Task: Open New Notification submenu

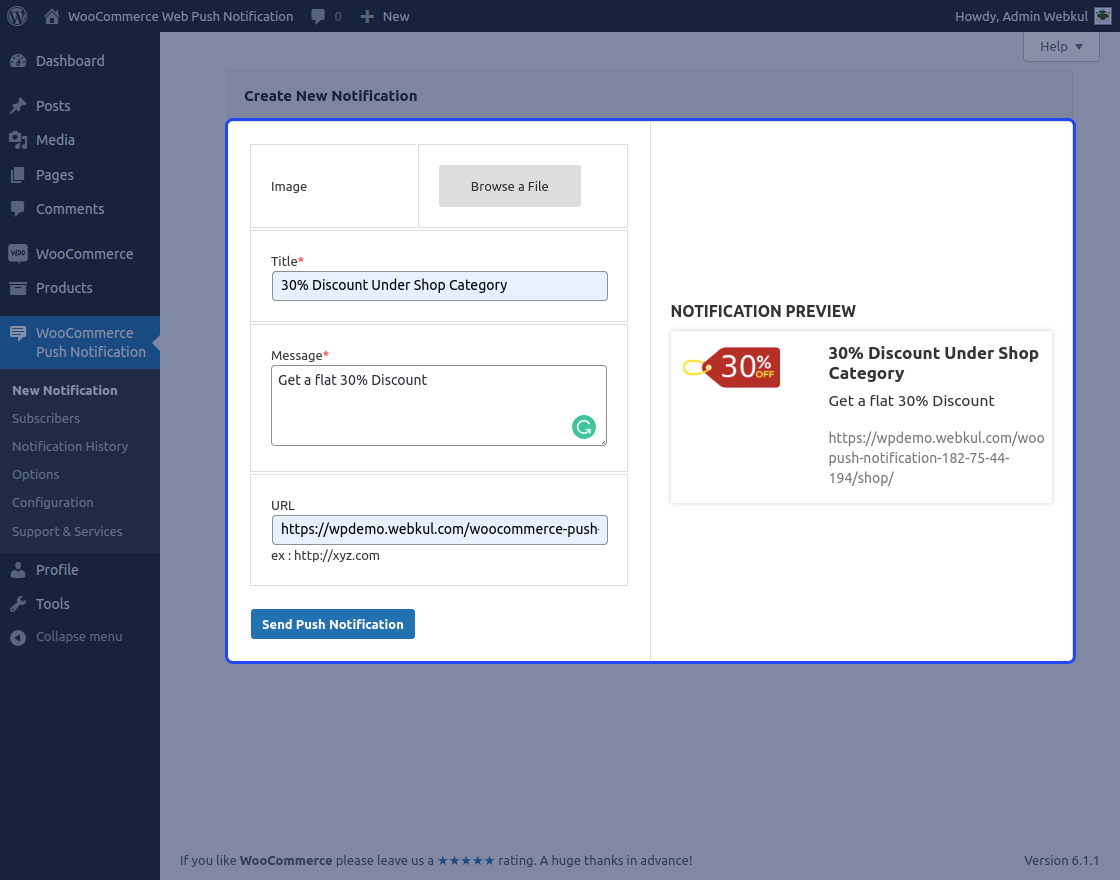Action: click(x=64, y=391)
